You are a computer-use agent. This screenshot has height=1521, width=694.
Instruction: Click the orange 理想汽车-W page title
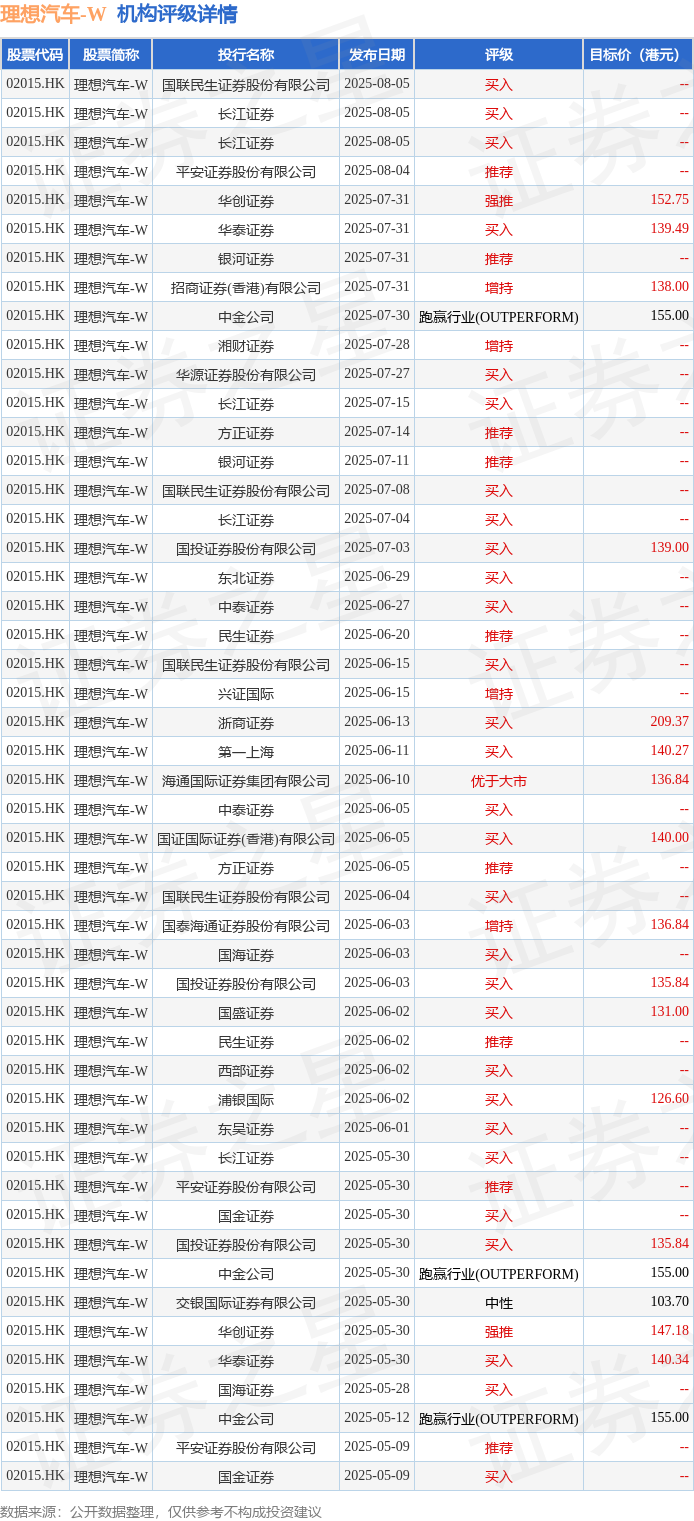pyautogui.click(x=53, y=14)
